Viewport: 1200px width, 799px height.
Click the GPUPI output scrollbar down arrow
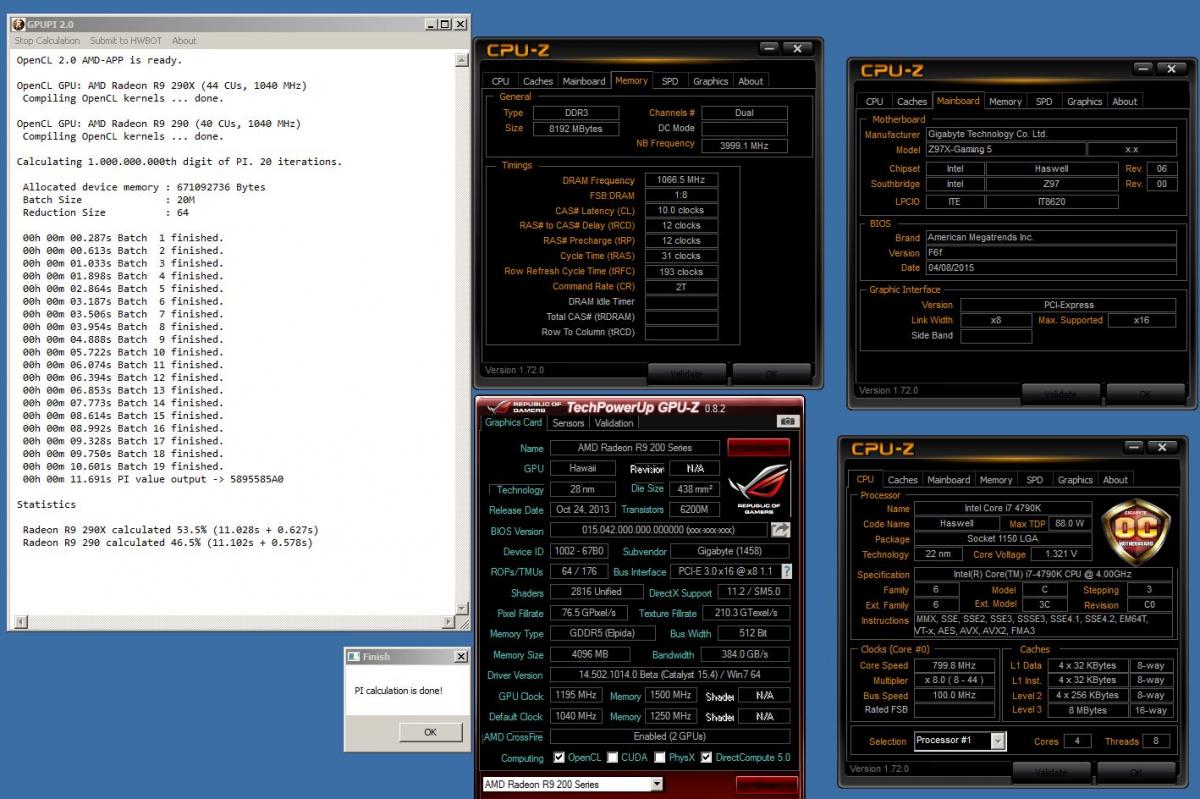[x=462, y=607]
